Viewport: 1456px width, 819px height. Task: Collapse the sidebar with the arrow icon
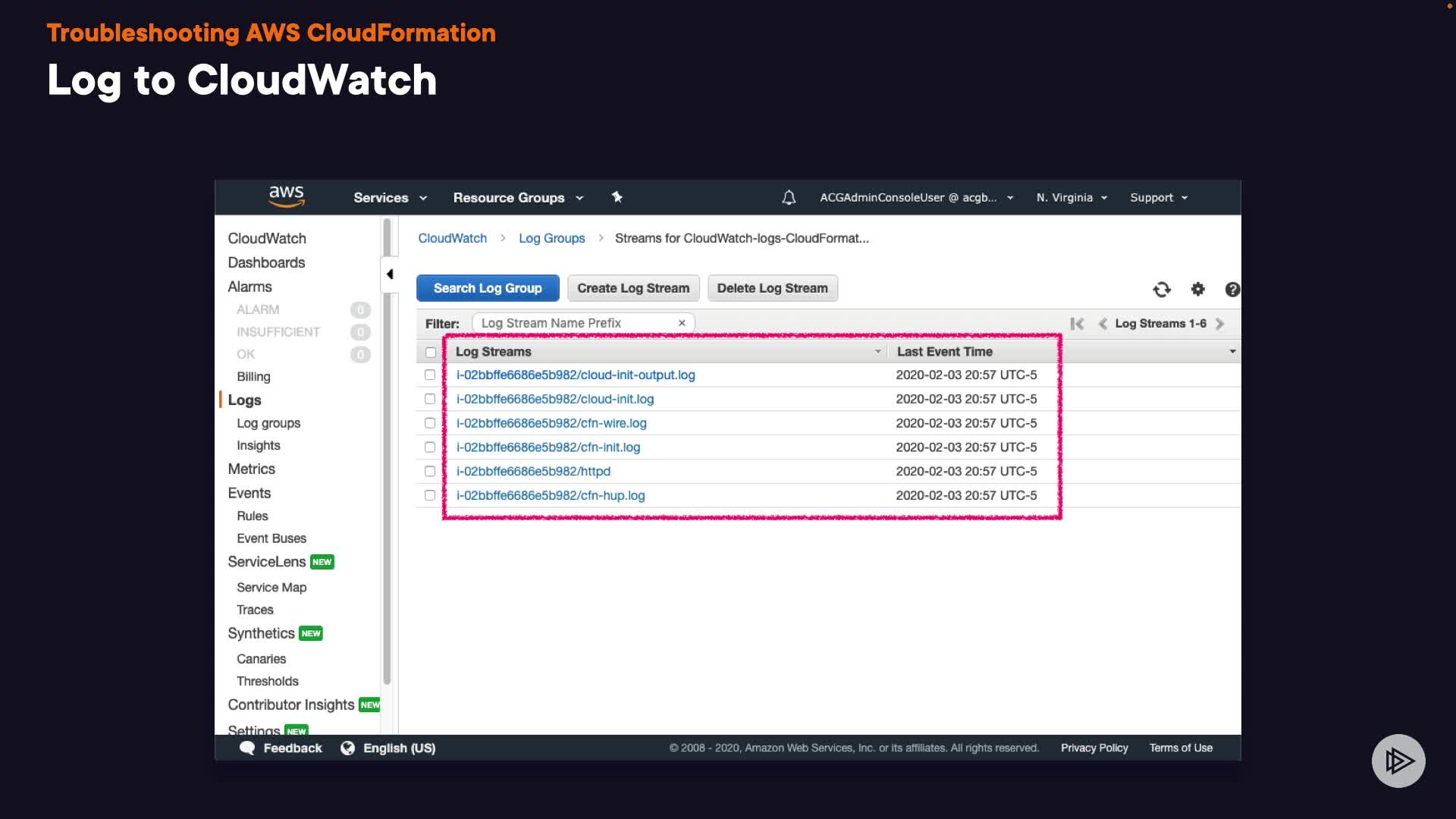[x=390, y=275]
